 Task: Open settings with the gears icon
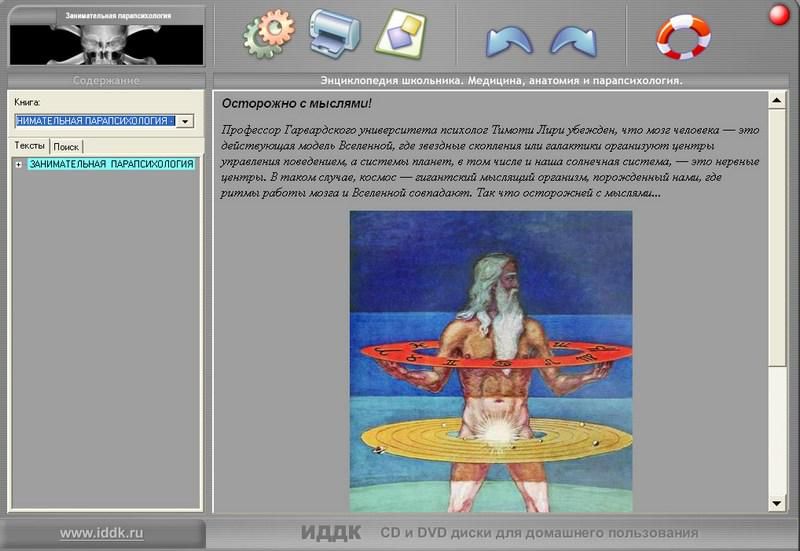pos(269,34)
